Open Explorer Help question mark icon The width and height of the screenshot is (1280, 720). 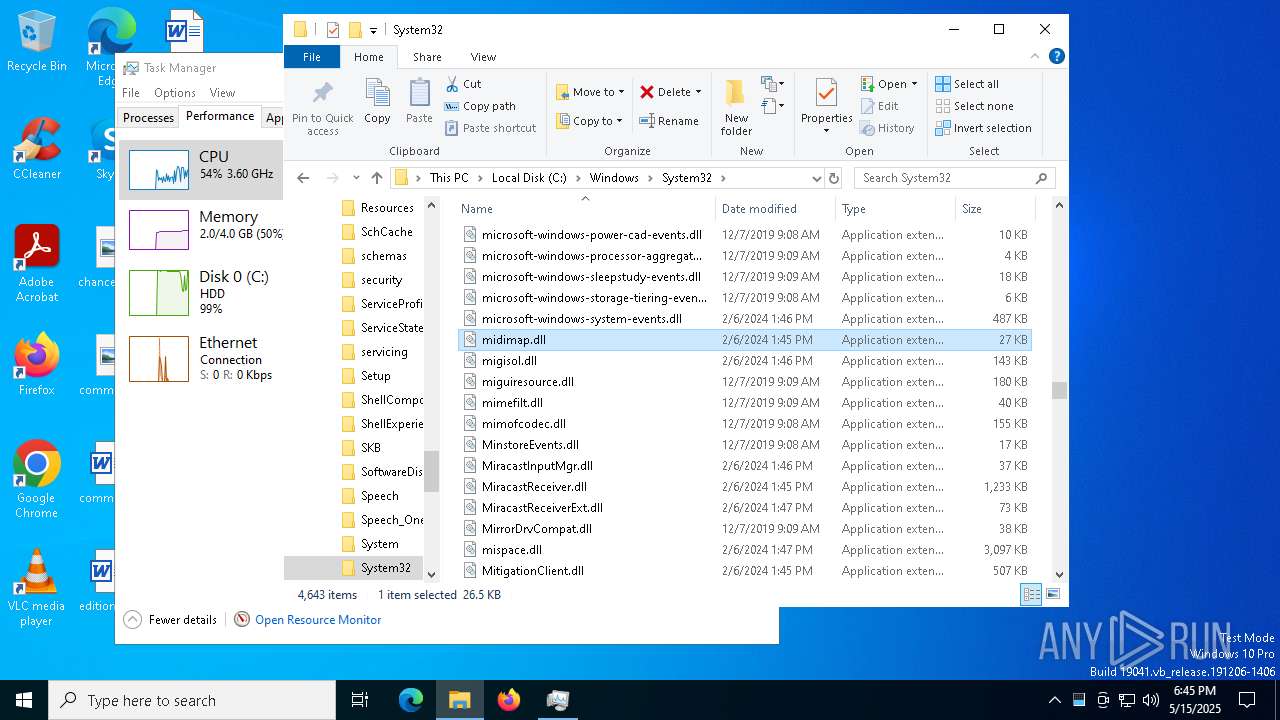pyautogui.click(x=1056, y=57)
